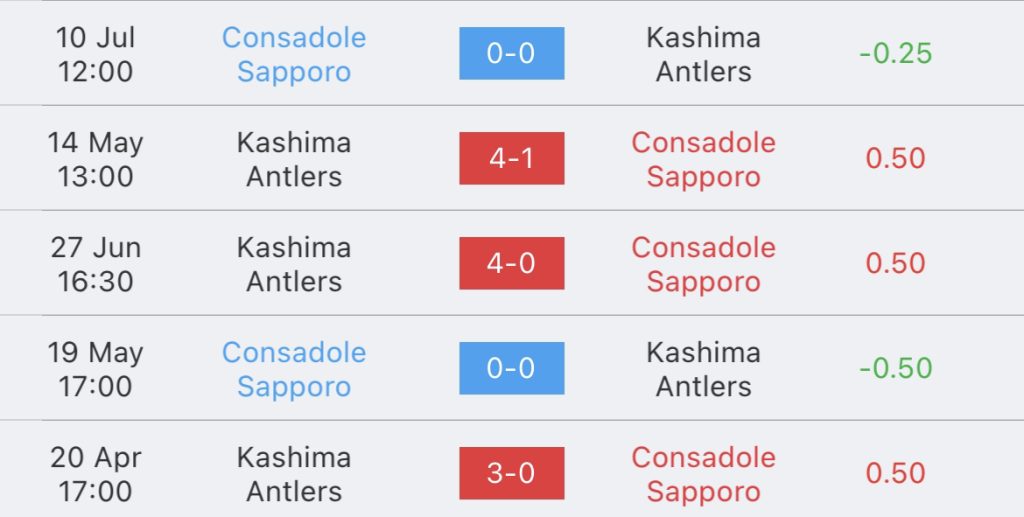This screenshot has width=1024, height=517.
Task: Open Kashima Antlers in the 27 Jun match
Action: pyautogui.click(x=294, y=264)
